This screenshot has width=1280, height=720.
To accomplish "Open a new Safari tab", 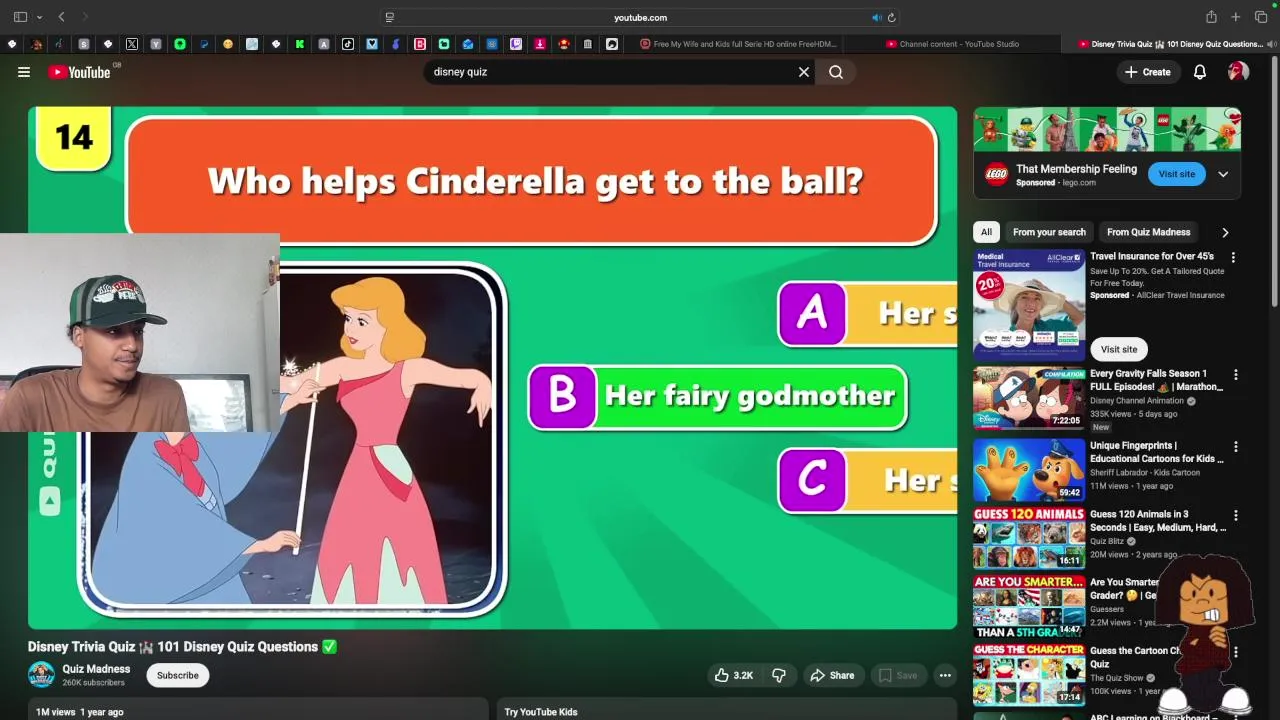I will pyautogui.click(x=1236, y=17).
